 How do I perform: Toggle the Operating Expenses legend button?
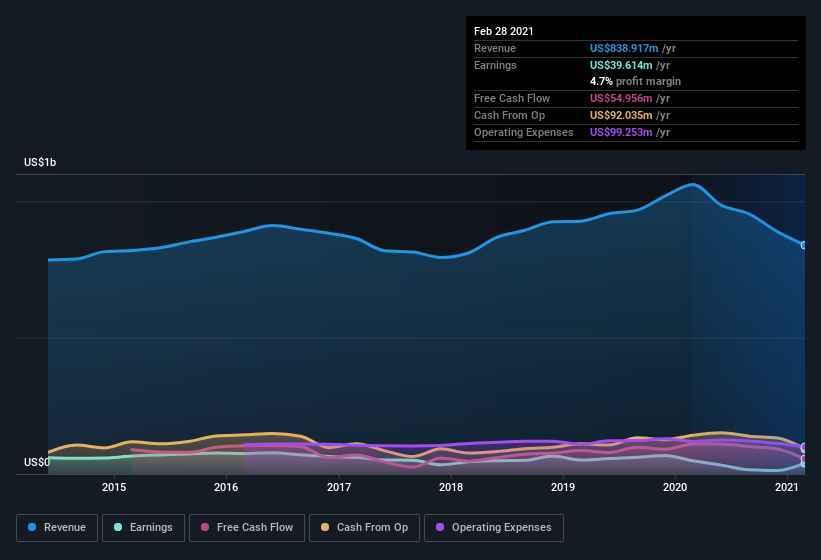pyautogui.click(x=494, y=528)
